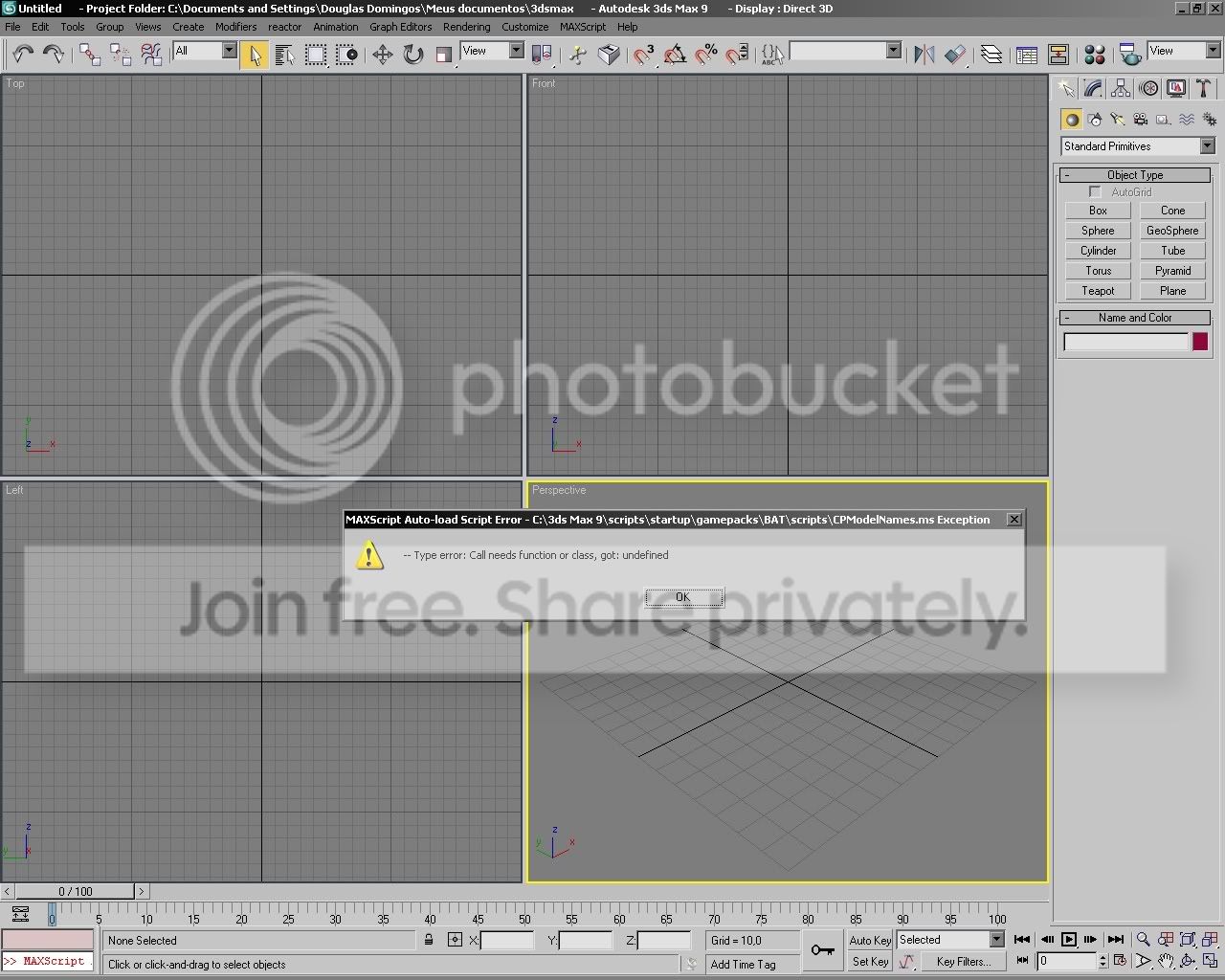Click the GeoSphere primitive button
The width and height of the screenshot is (1225, 980).
point(1172,231)
